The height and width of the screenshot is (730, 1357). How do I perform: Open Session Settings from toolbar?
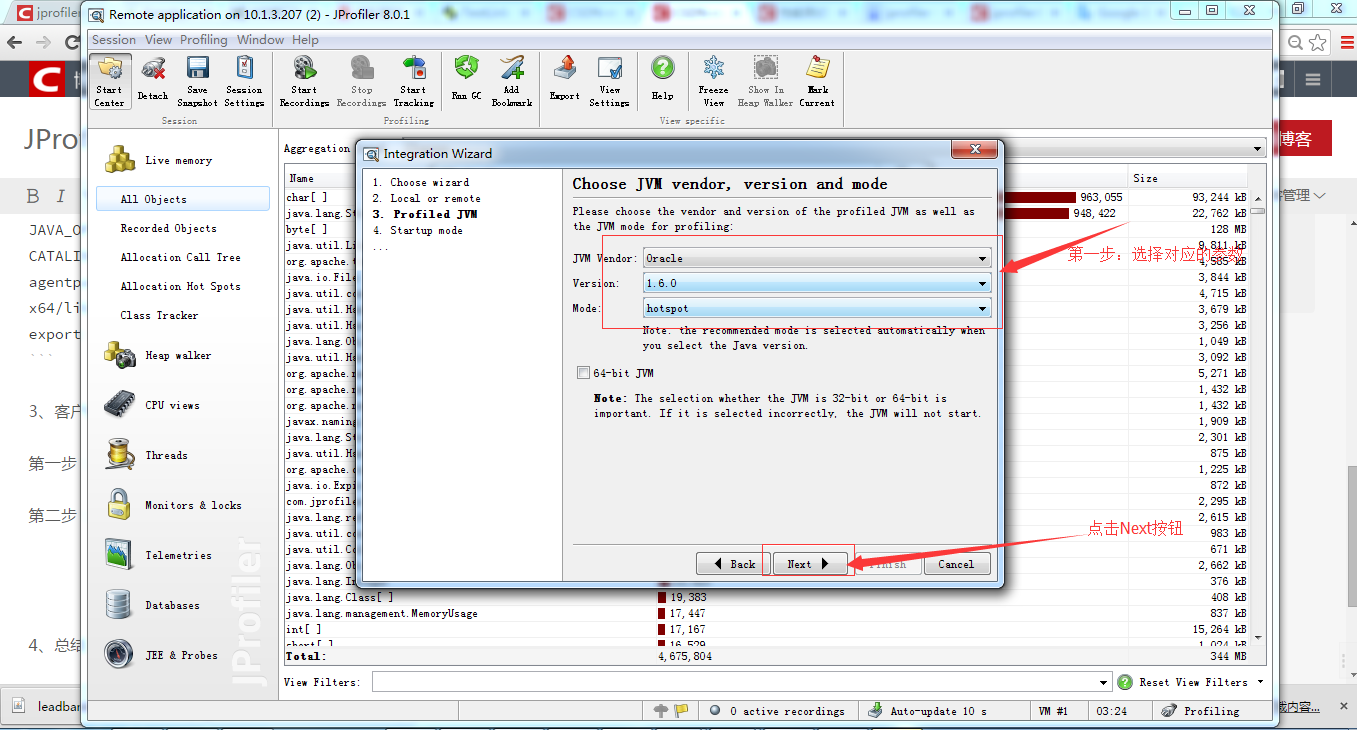coord(244,81)
